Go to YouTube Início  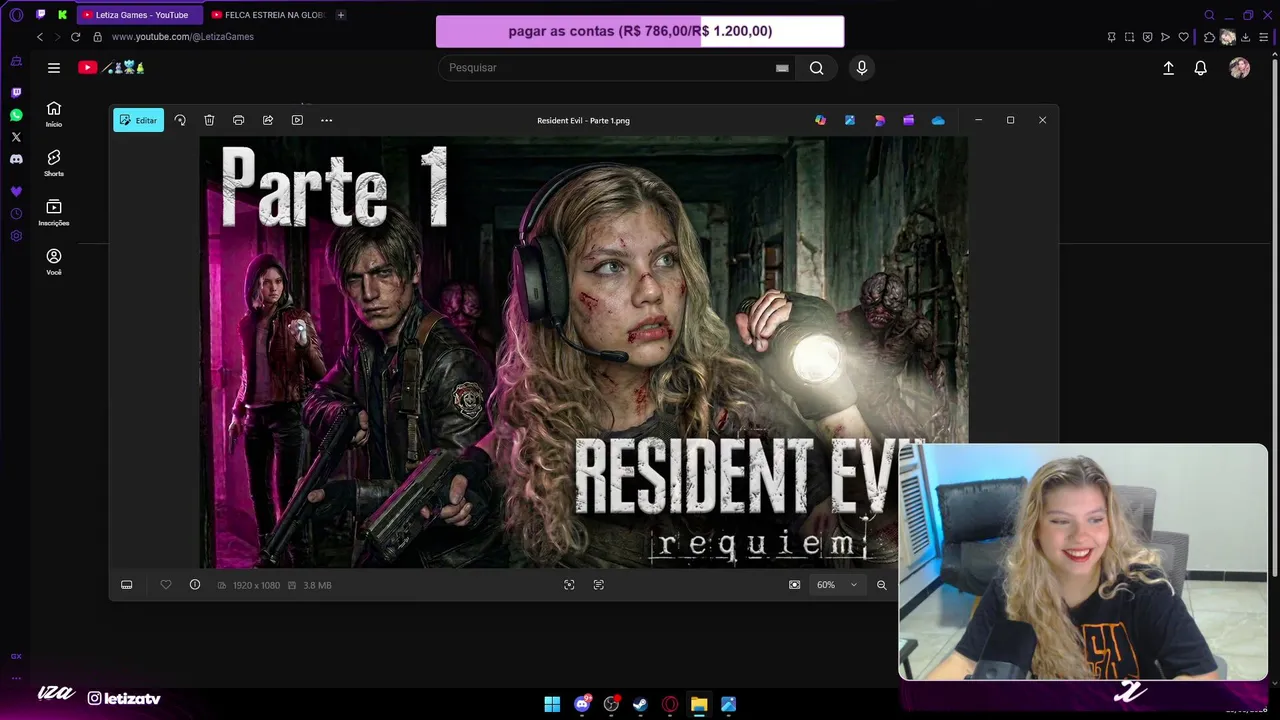pos(54,114)
